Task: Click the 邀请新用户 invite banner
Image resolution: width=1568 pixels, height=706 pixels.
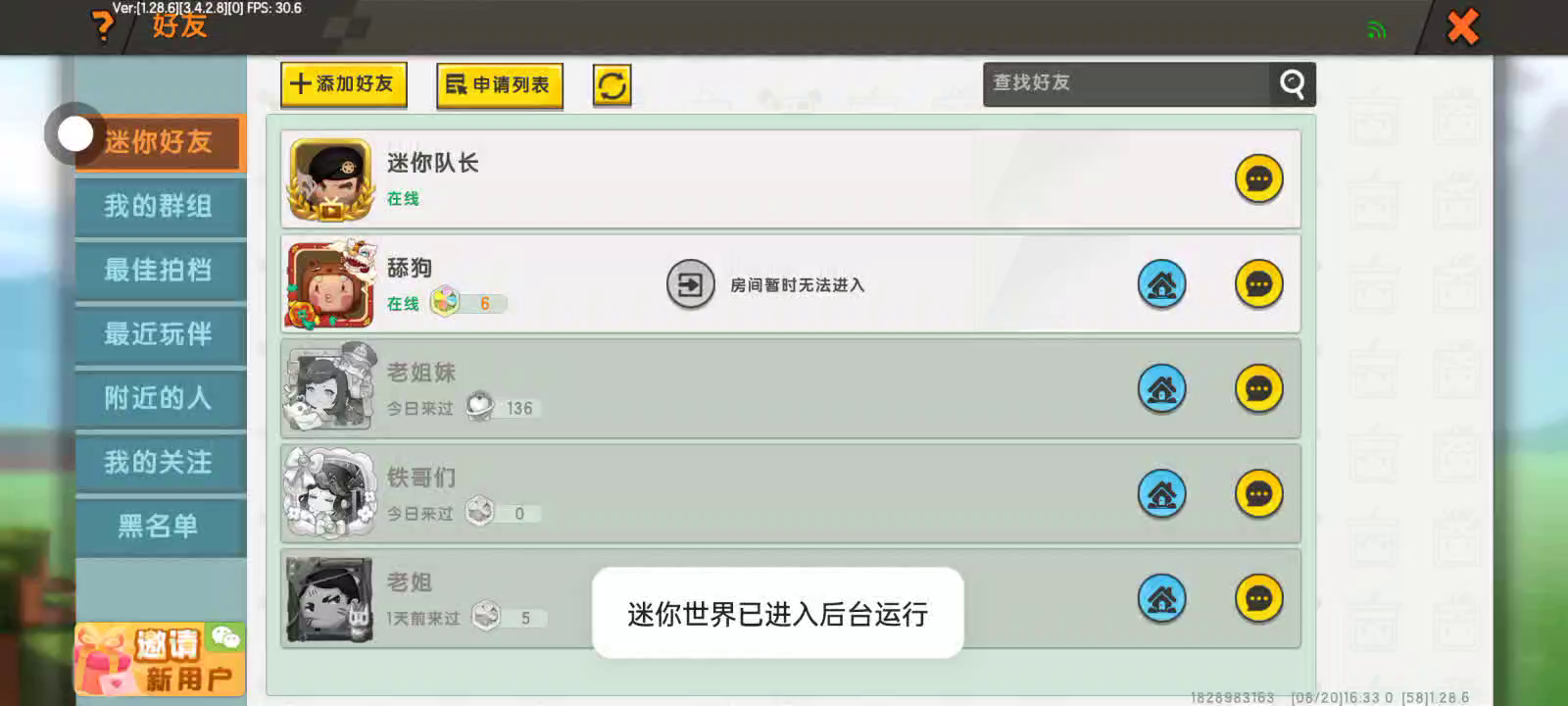Action: (x=160, y=659)
